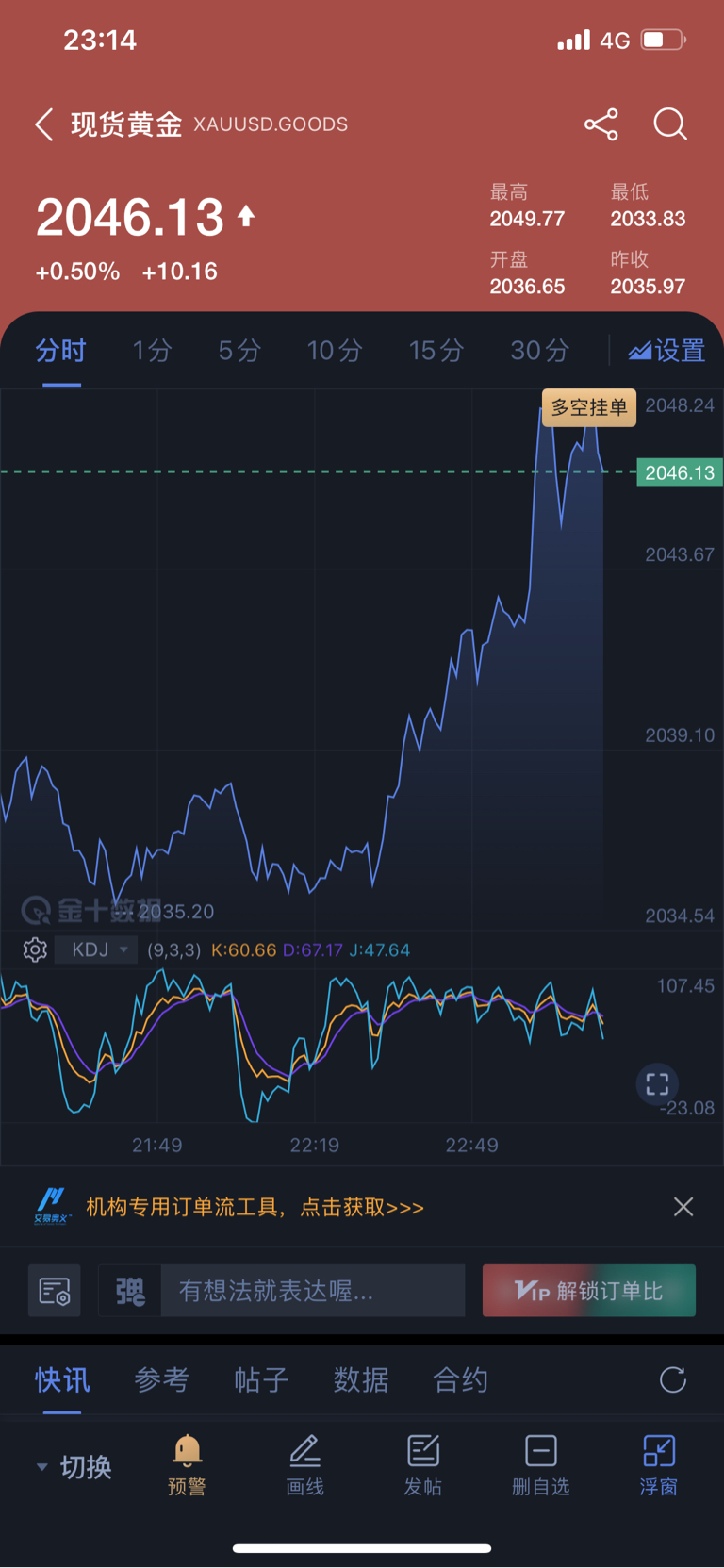Open the 机构专用订单流工具 promotion link

(x=255, y=1207)
